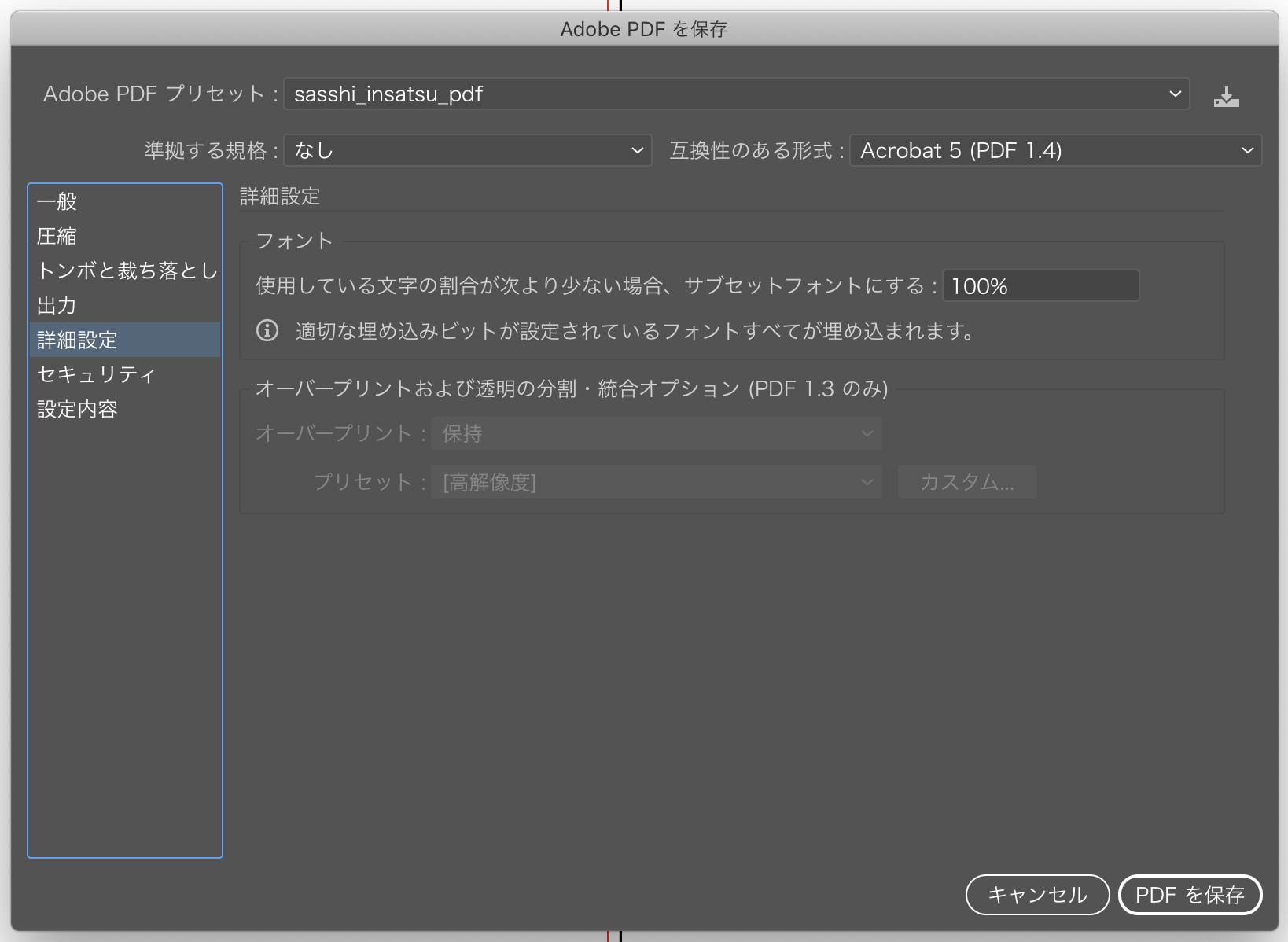Click the キャンセル button

click(1037, 895)
